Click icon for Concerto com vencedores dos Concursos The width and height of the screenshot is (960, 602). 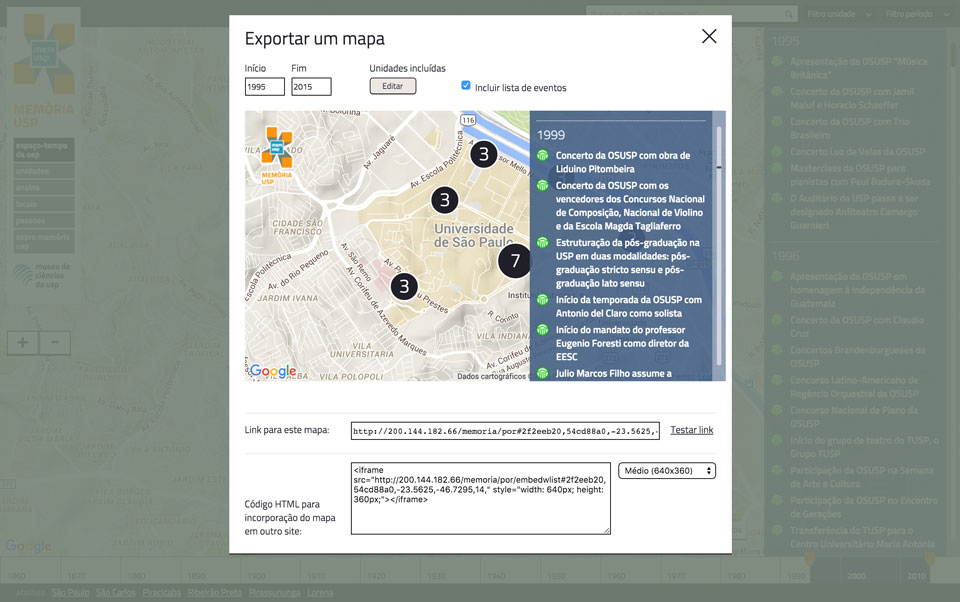[x=542, y=186]
